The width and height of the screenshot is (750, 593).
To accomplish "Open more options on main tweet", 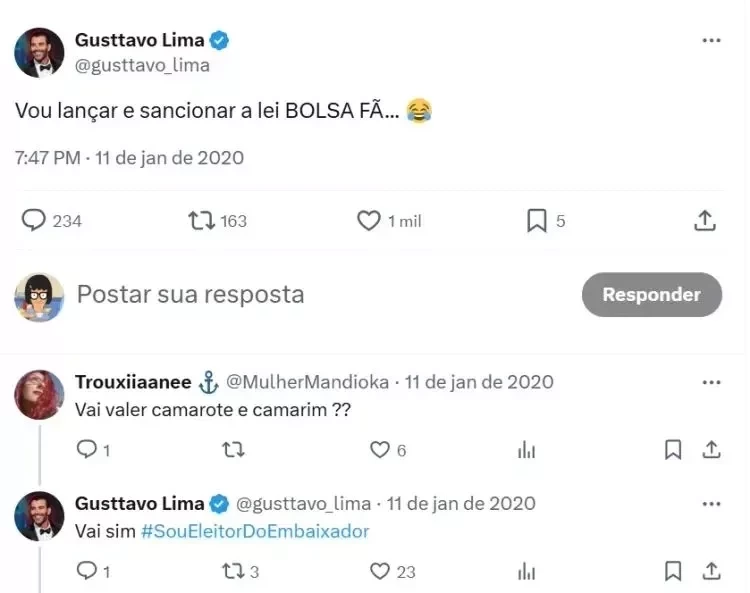I will 711,41.
